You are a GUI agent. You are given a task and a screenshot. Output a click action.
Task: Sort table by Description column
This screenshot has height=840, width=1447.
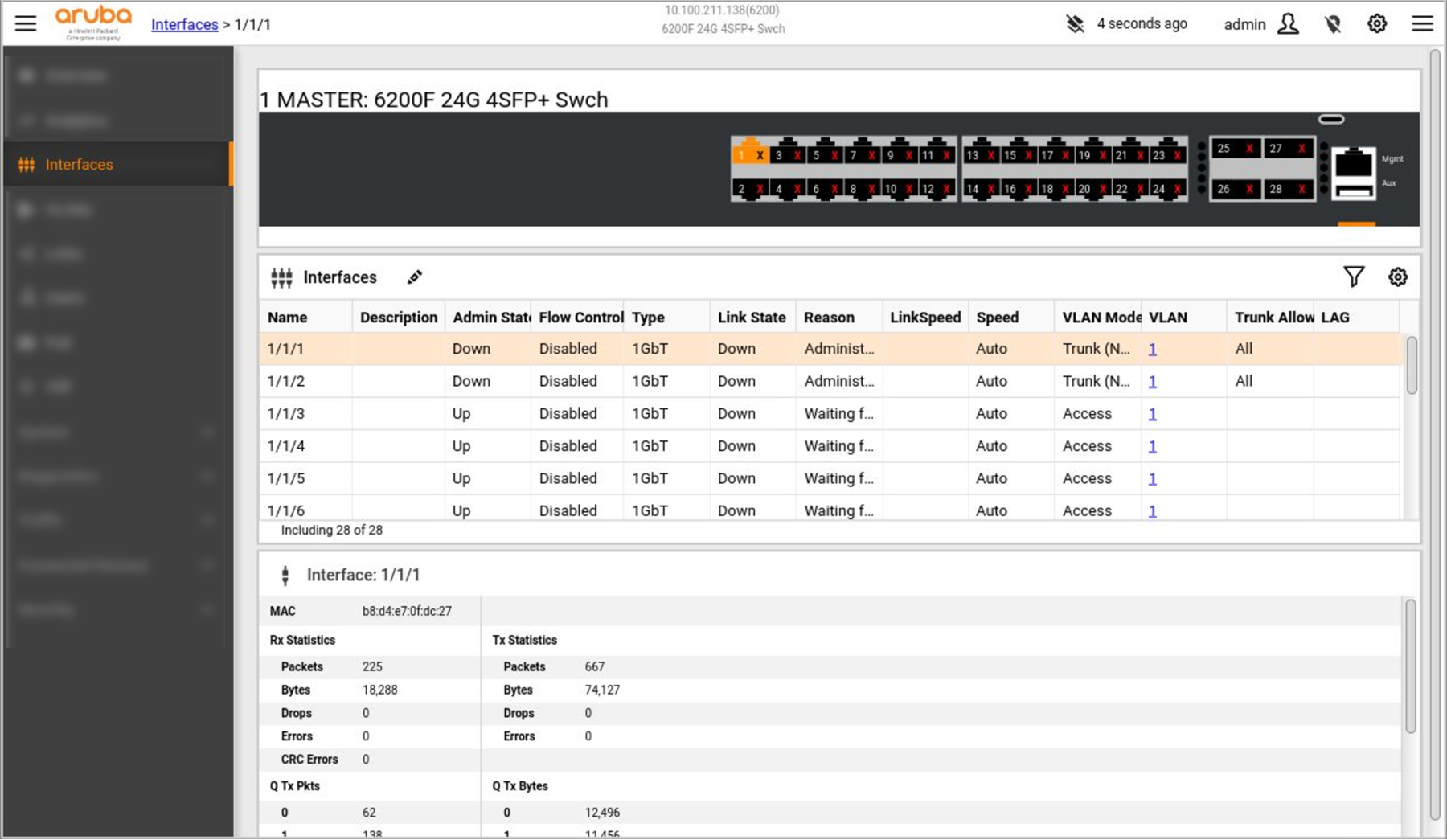399,318
